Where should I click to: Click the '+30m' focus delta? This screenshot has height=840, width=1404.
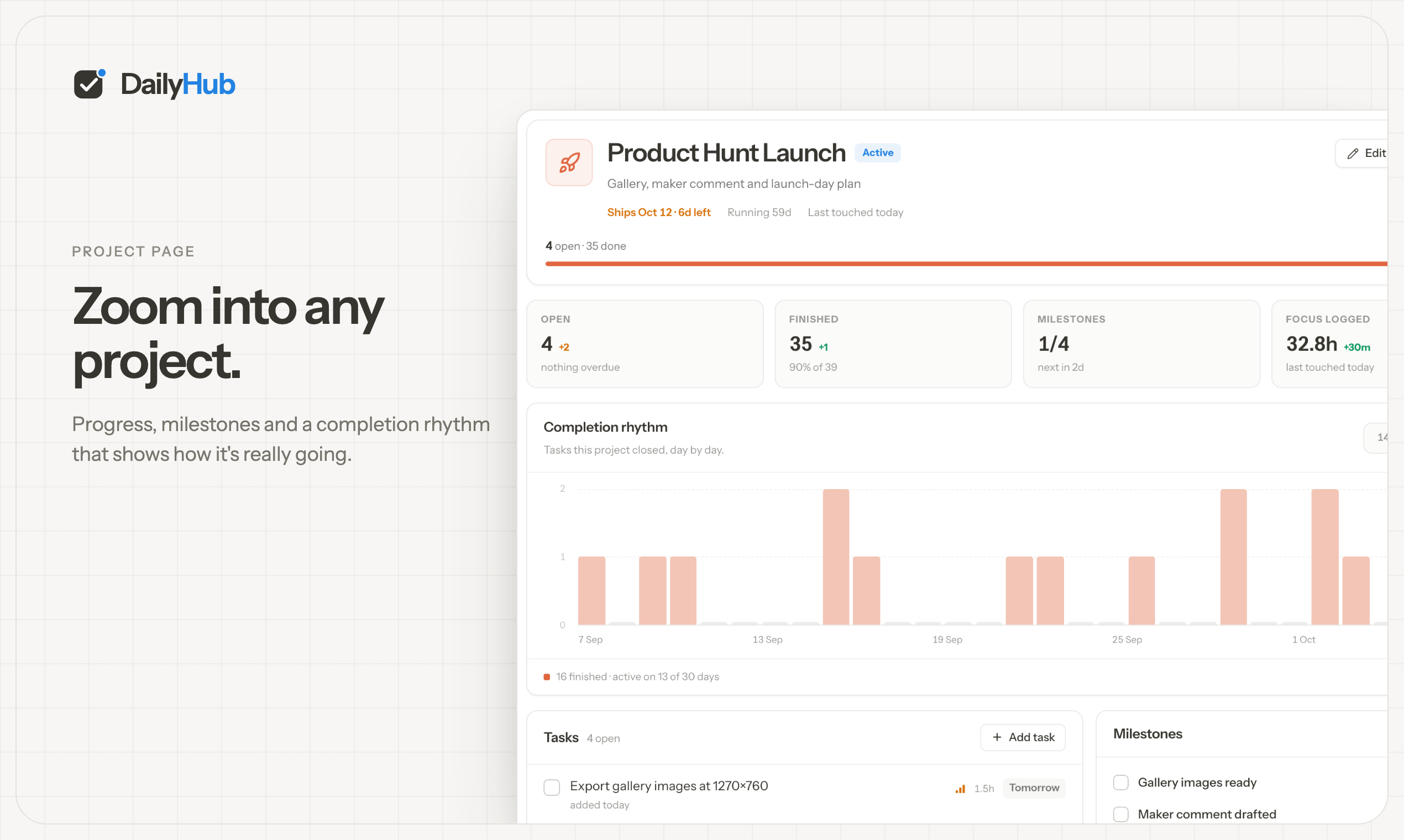1356,347
